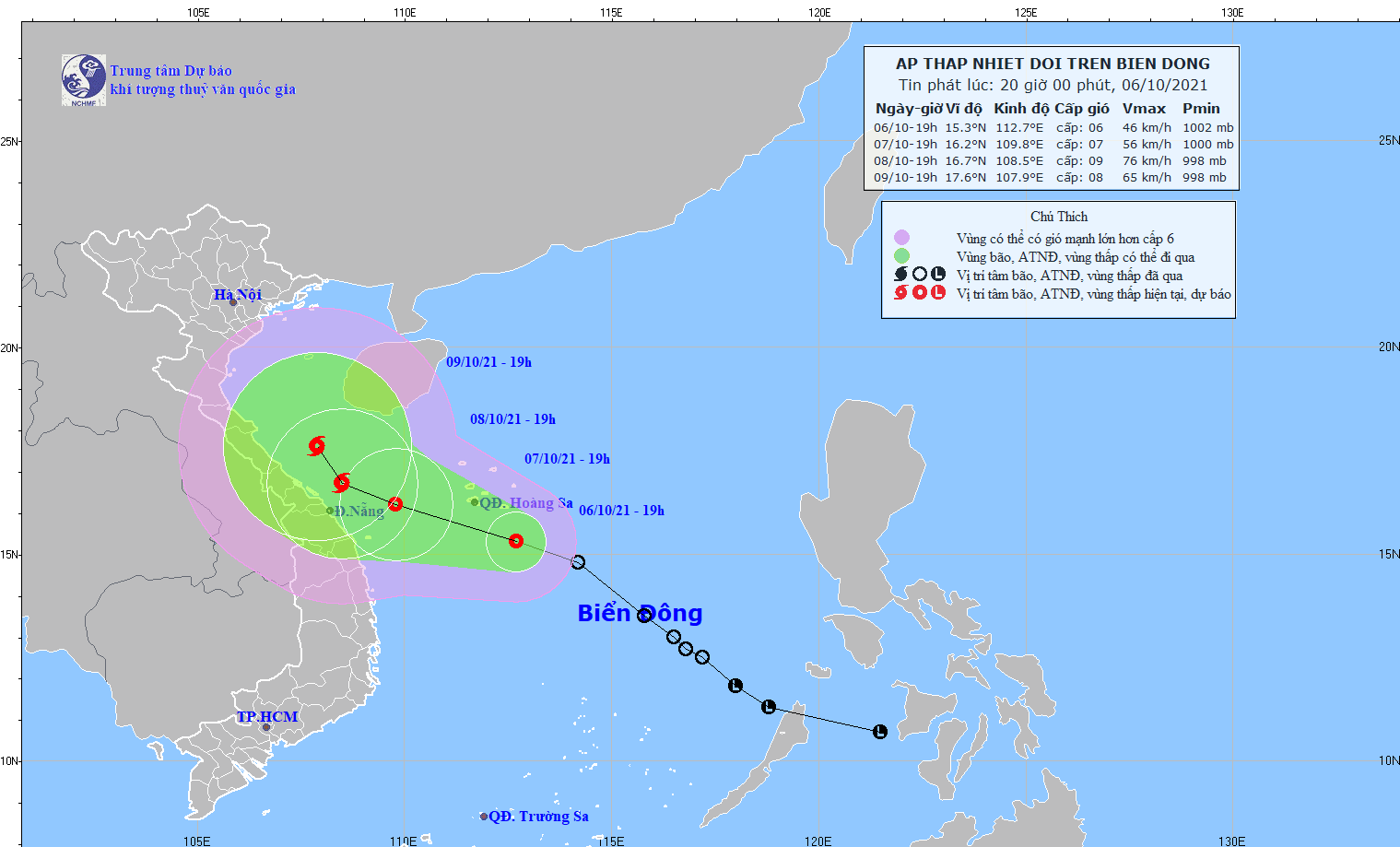Click the table row for 06/10-19h
1400x847 pixels.
point(1053,128)
